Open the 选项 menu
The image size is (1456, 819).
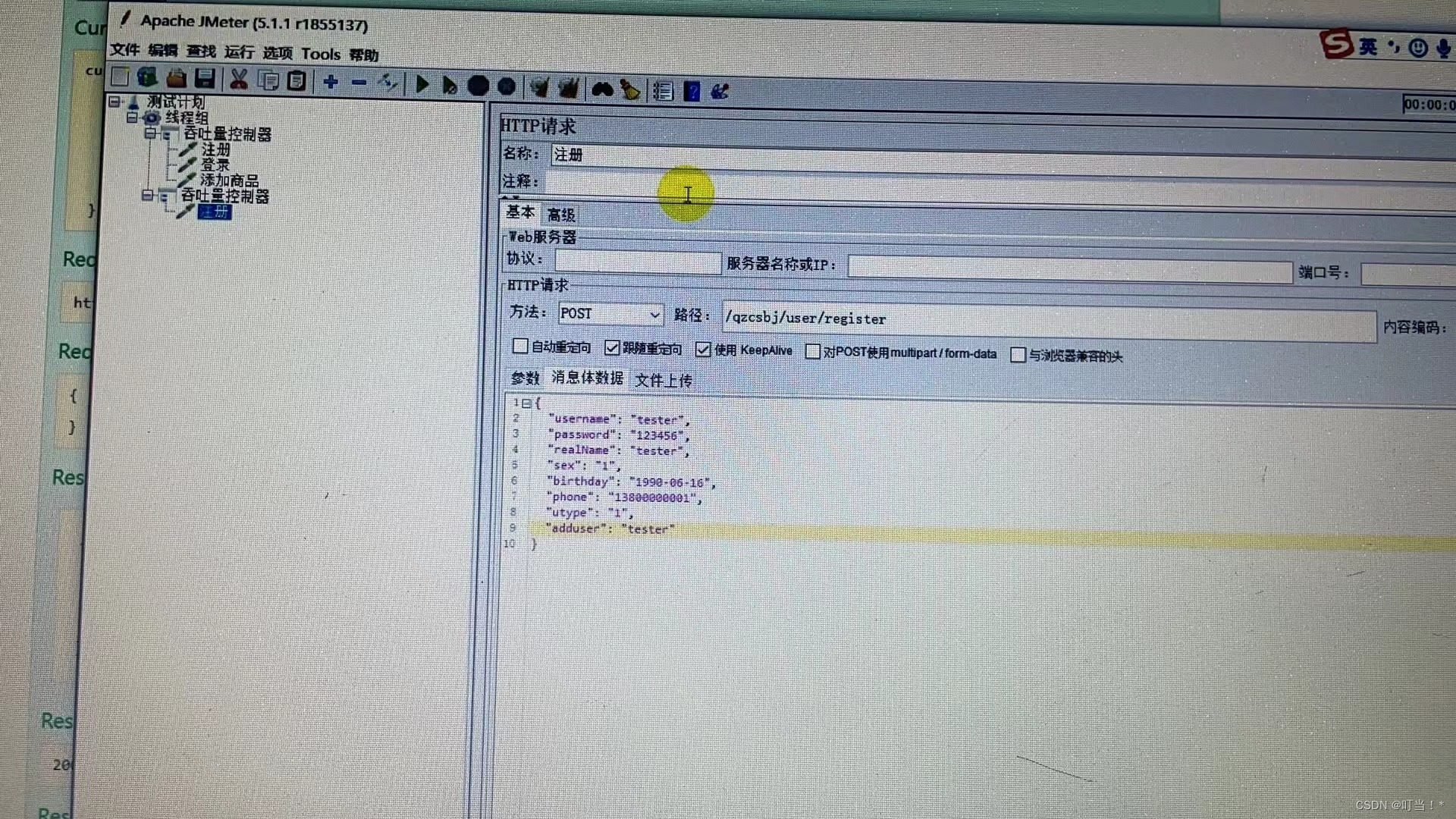278,52
